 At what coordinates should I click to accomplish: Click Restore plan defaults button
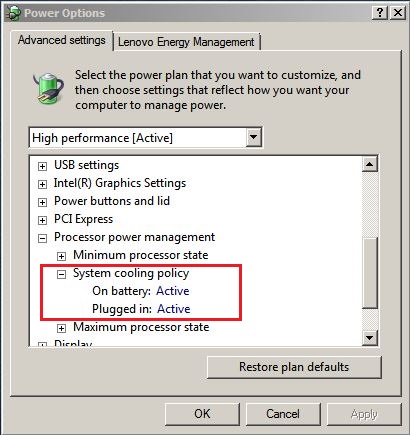[294, 367]
